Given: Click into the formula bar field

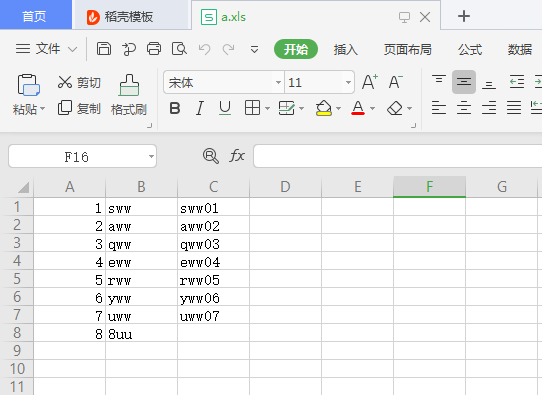Looking at the screenshot, I should coord(398,156).
